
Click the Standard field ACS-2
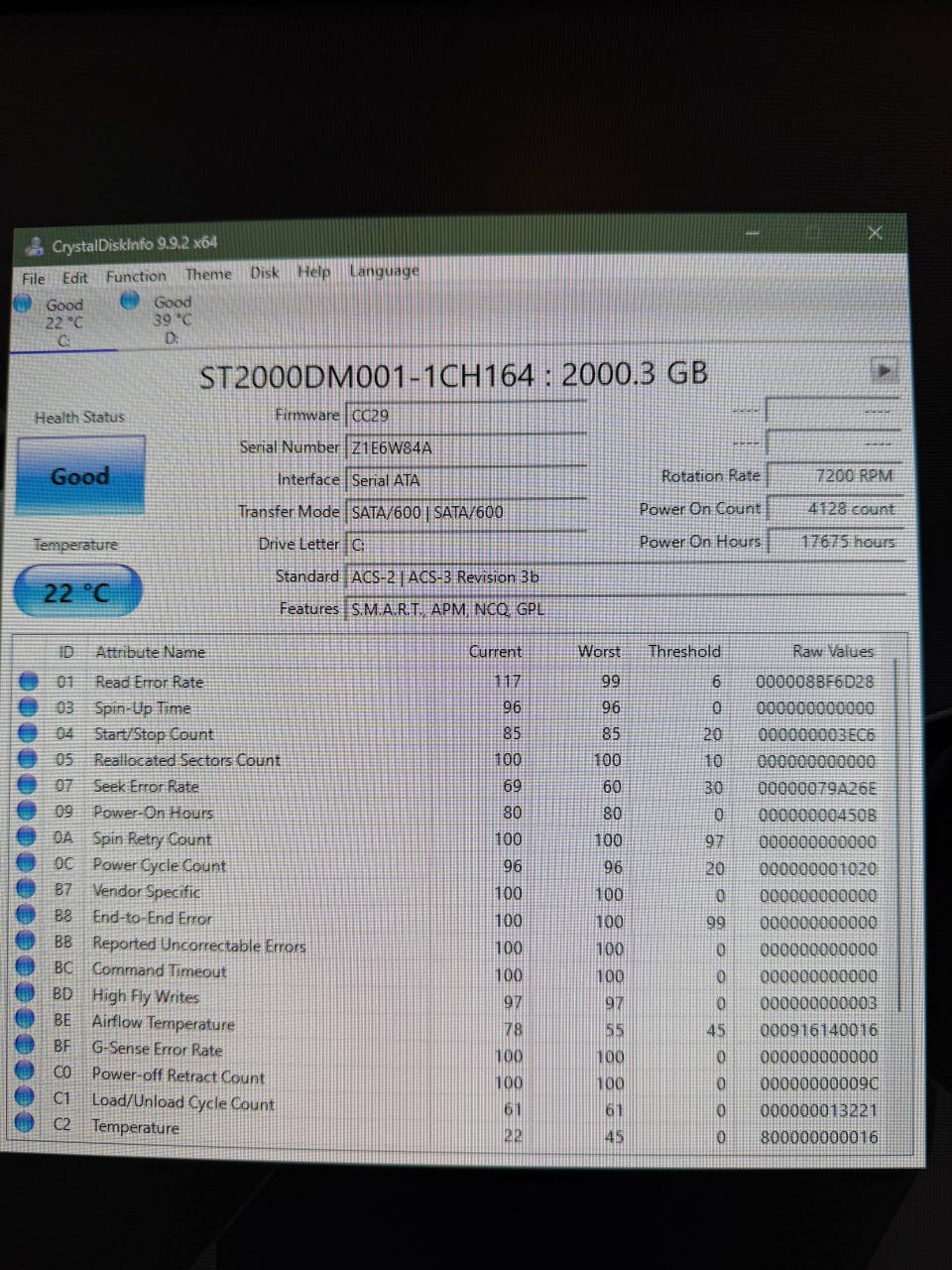point(625,576)
